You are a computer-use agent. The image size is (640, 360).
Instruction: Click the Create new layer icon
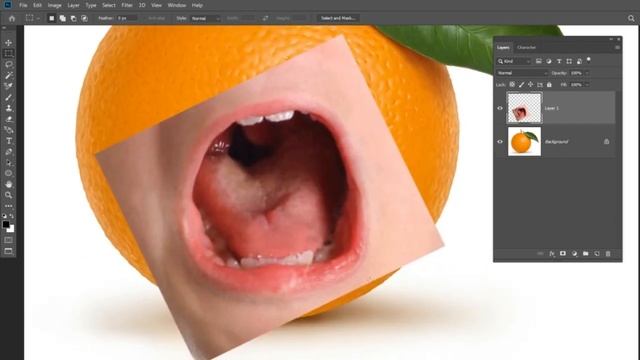coord(597,253)
